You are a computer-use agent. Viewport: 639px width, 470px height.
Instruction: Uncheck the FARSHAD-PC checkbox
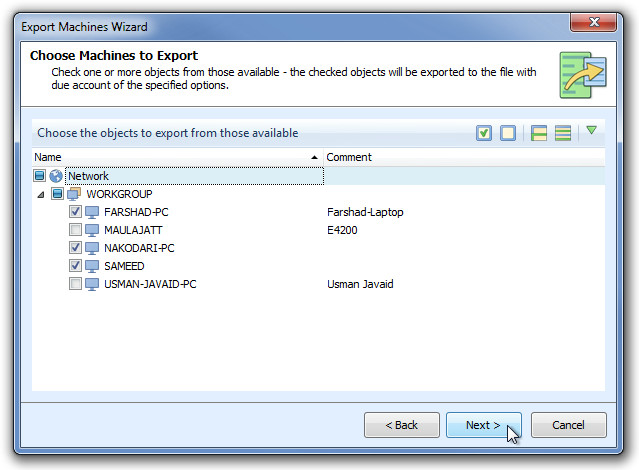[75, 212]
